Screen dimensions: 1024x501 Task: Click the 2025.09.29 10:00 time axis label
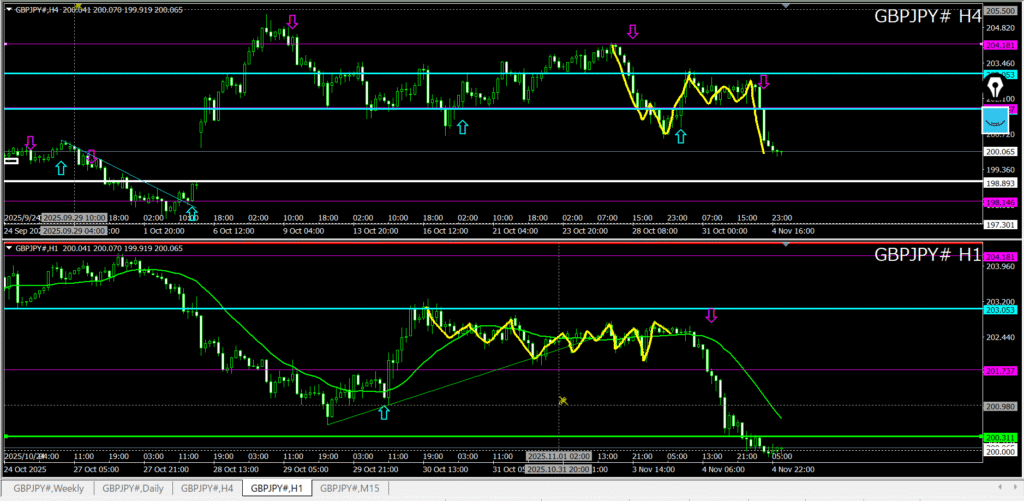[x=76, y=217]
